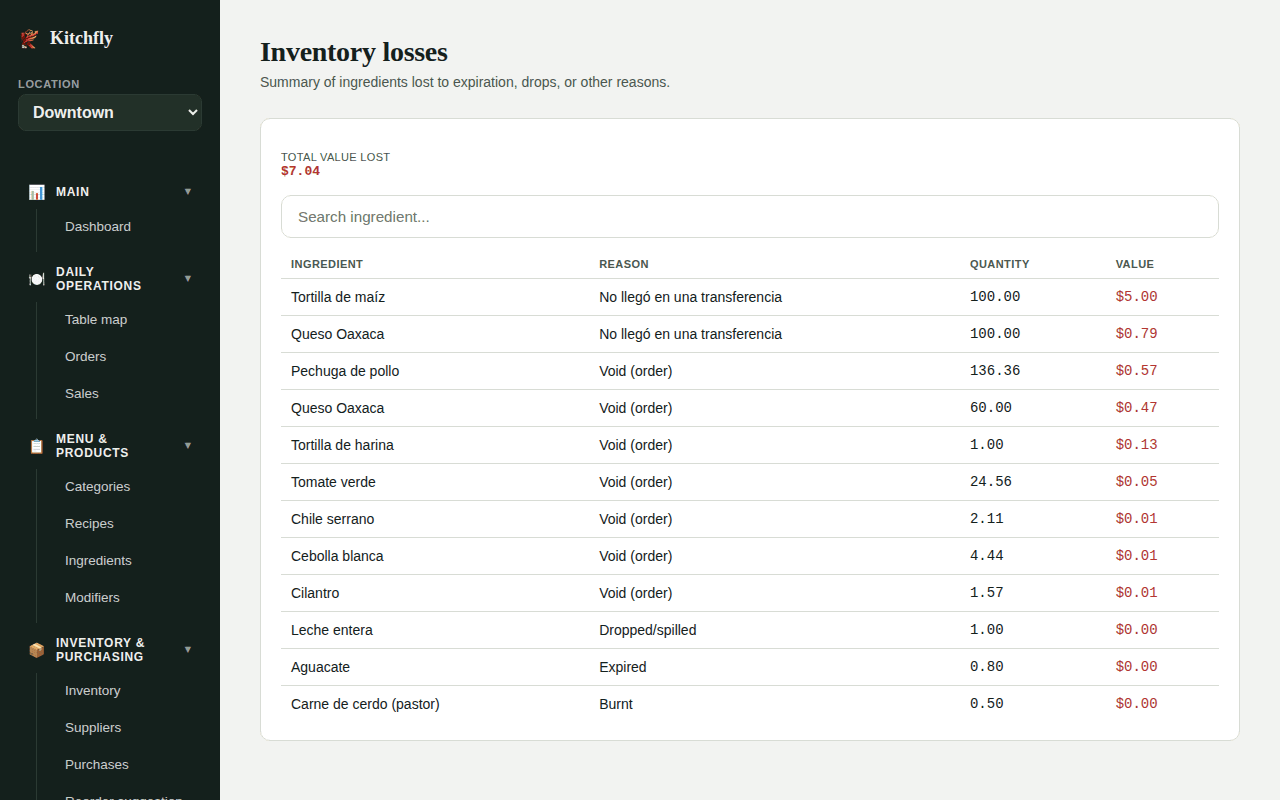Click the Reason column header
This screenshot has width=1280, height=800.
point(624,265)
